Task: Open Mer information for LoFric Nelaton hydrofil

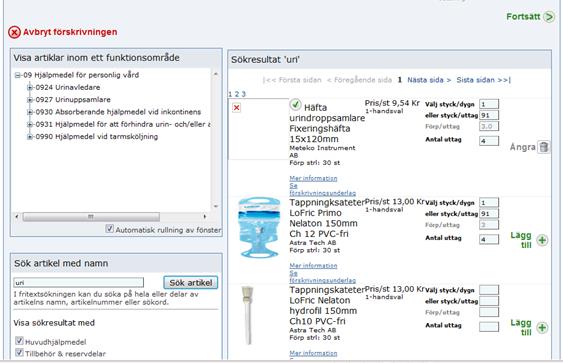Action: click(x=313, y=353)
